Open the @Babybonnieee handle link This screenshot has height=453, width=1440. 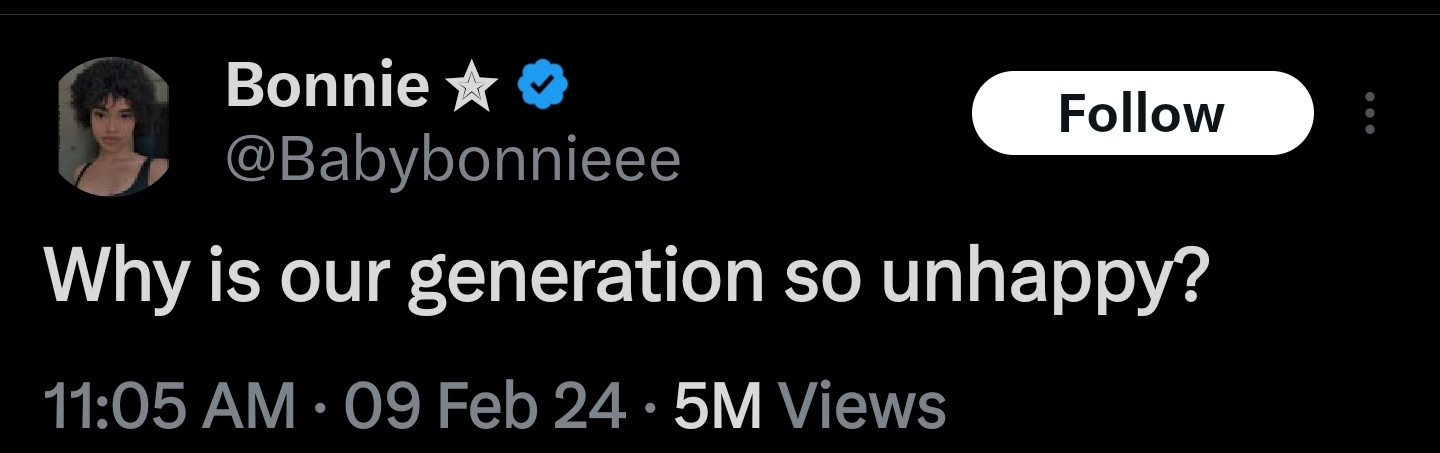(x=453, y=160)
